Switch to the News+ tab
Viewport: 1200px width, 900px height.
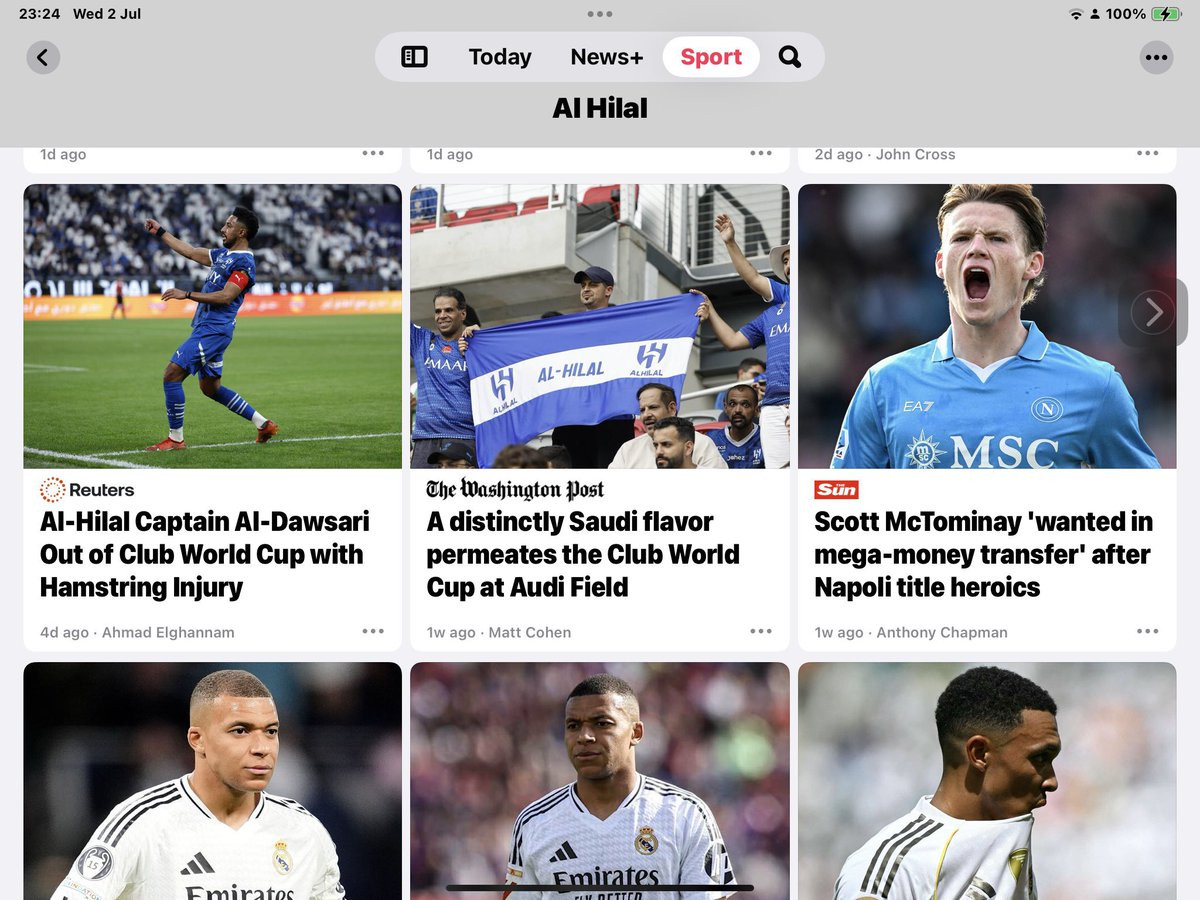606,57
